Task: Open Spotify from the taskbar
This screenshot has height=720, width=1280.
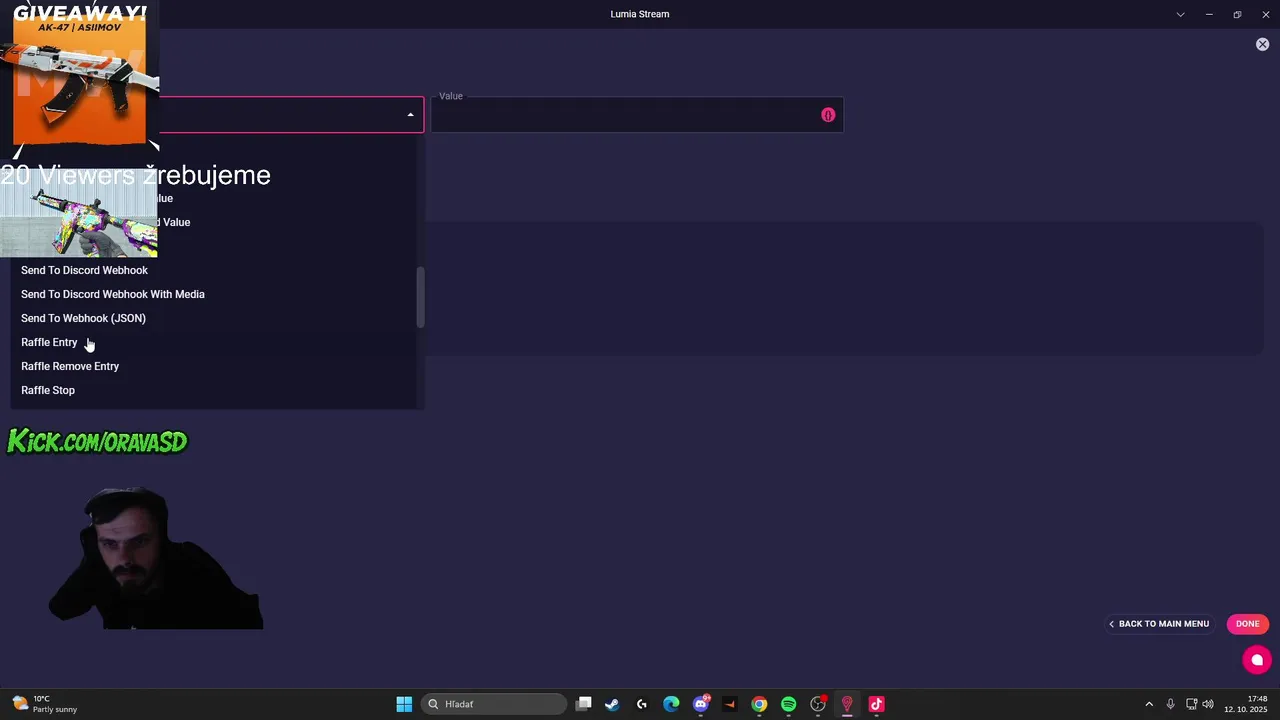Action: tap(788, 704)
